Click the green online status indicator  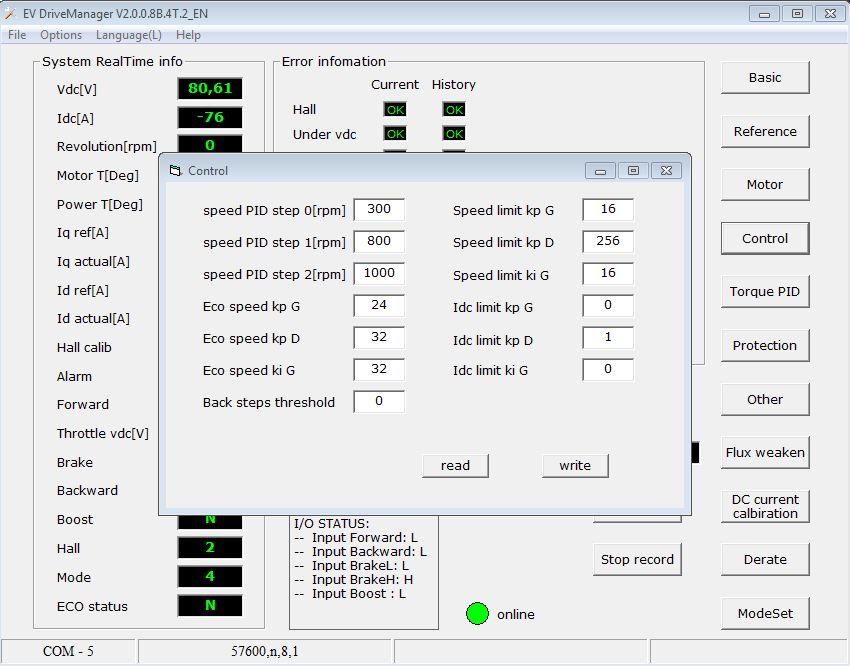pyautogui.click(x=477, y=613)
